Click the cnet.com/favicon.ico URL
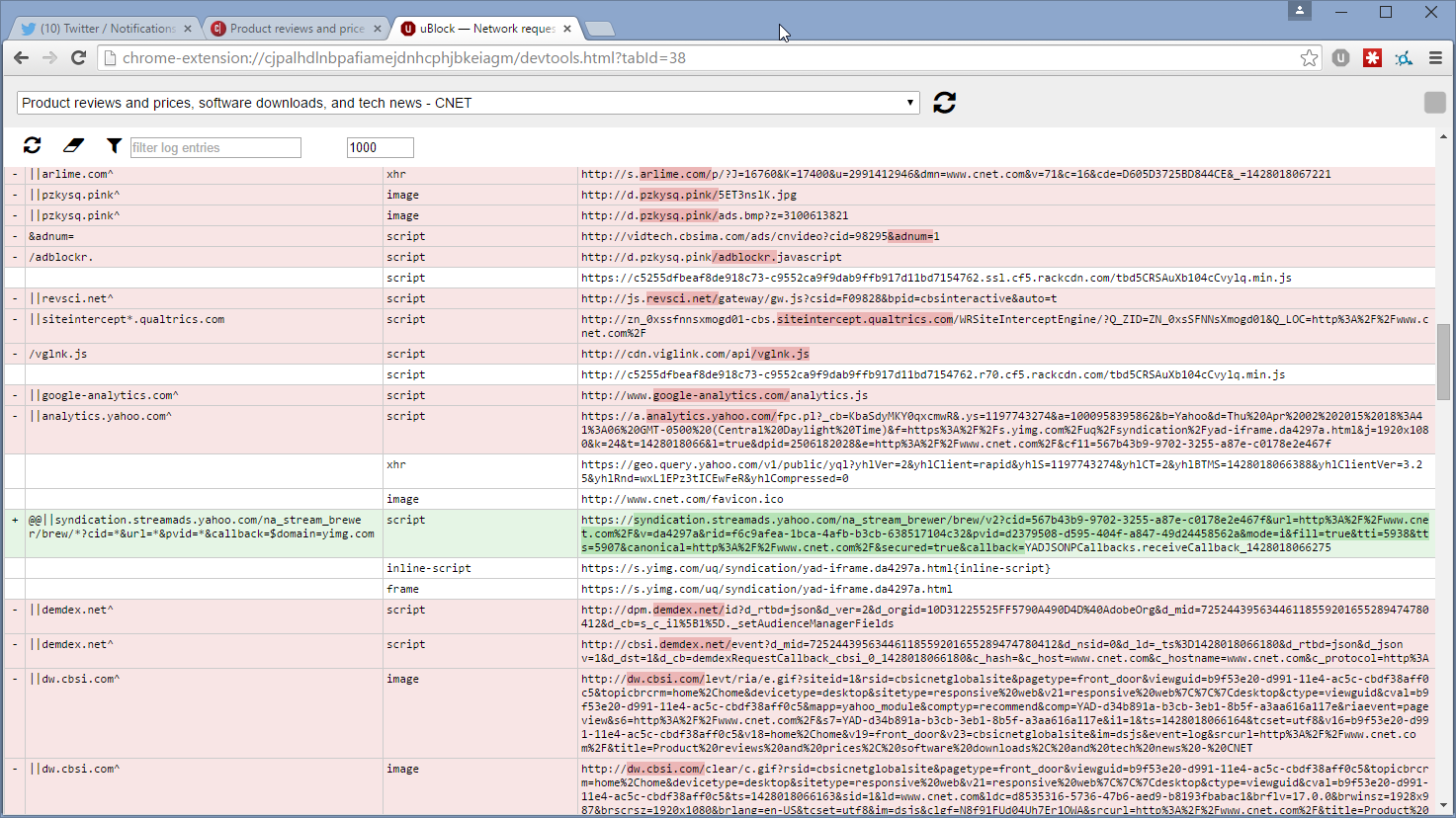 [682, 499]
